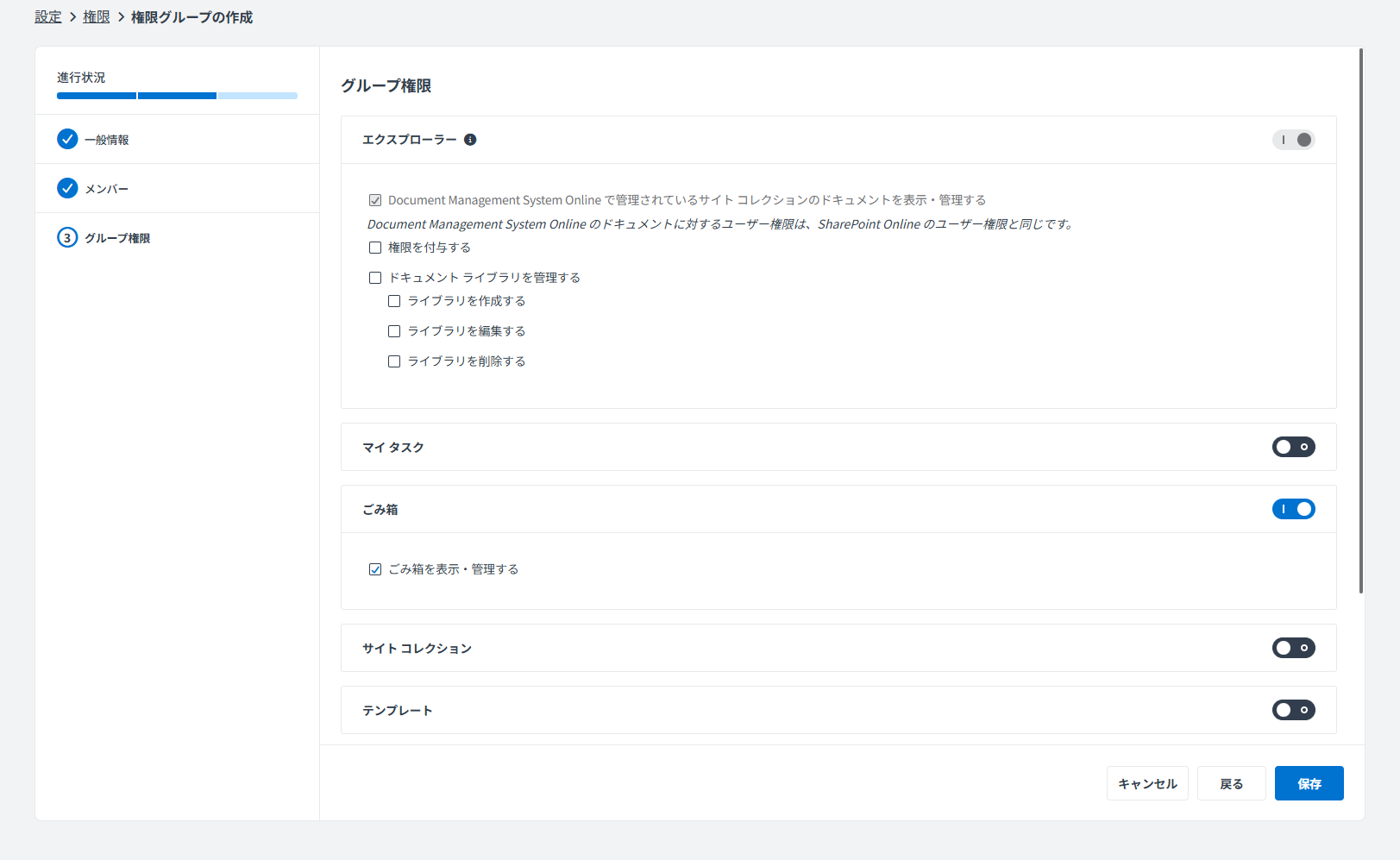Screen dimensions: 1400x860
Task: Click the 戻る button
Action: point(1232,783)
